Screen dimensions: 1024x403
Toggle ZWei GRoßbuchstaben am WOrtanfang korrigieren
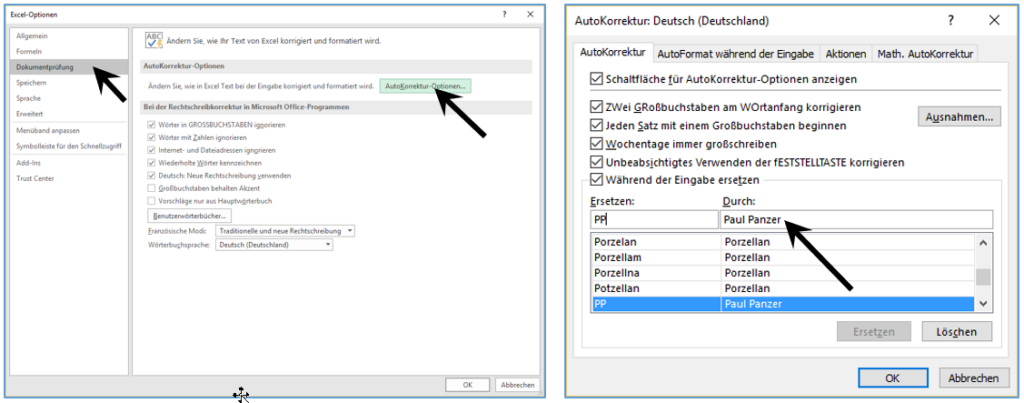coord(596,106)
